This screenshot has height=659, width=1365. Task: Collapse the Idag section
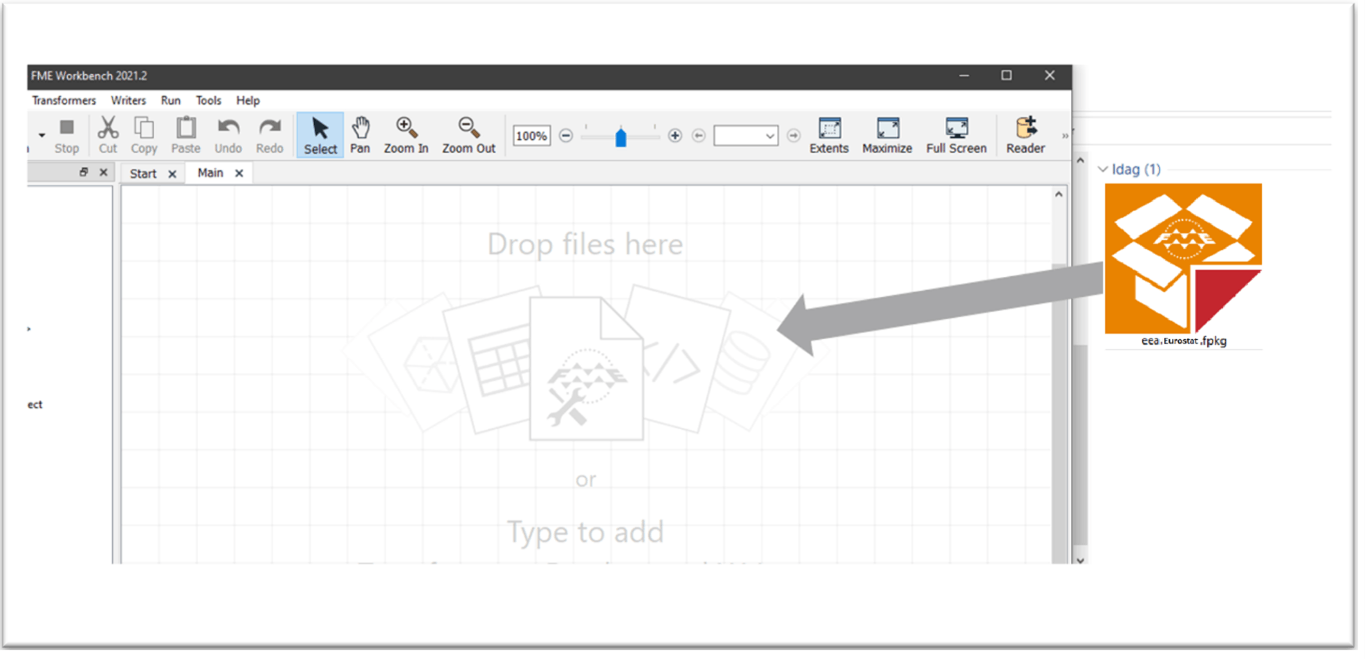[1101, 169]
